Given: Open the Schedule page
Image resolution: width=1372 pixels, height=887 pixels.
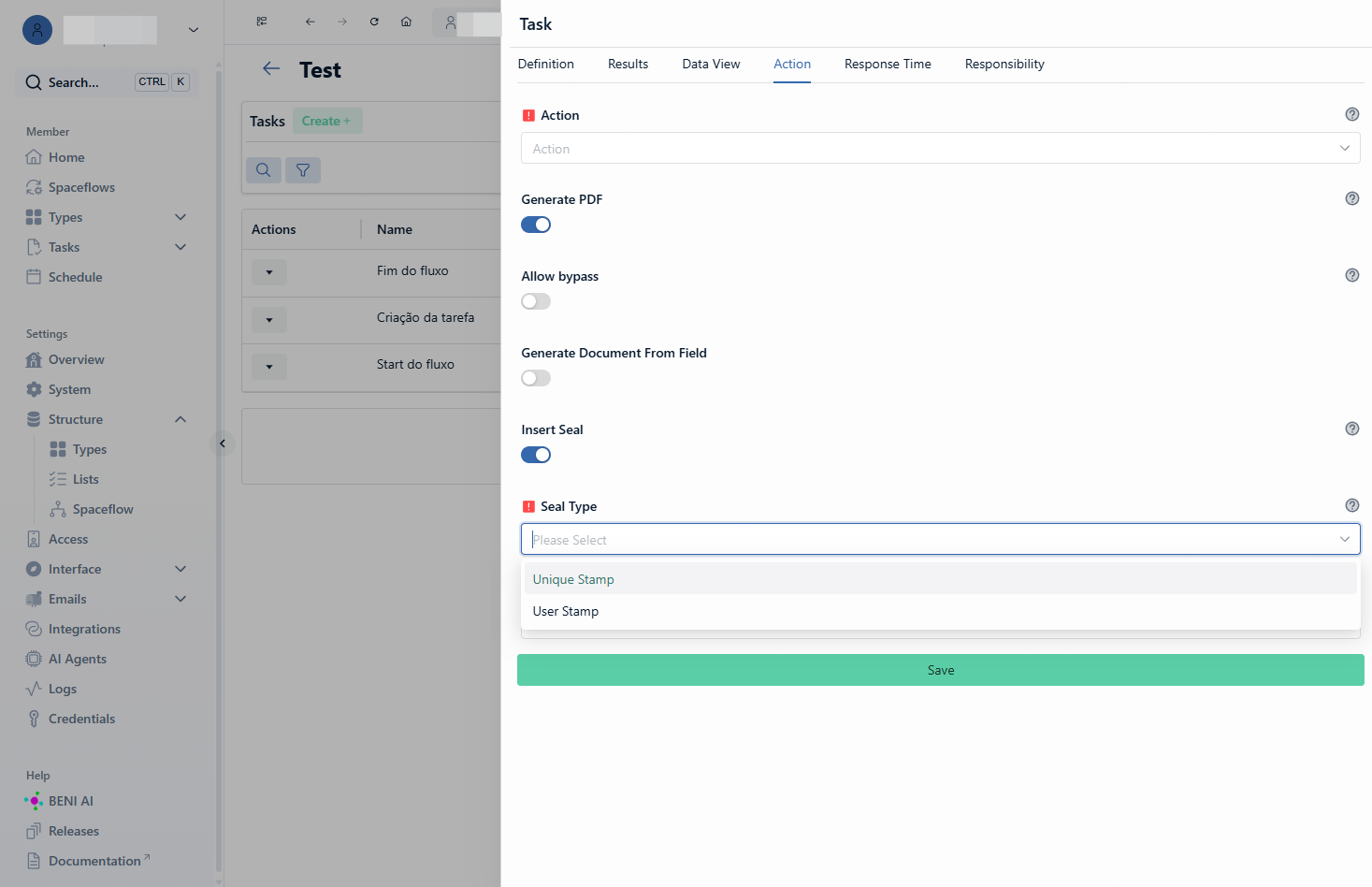Looking at the screenshot, I should point(75,277).
